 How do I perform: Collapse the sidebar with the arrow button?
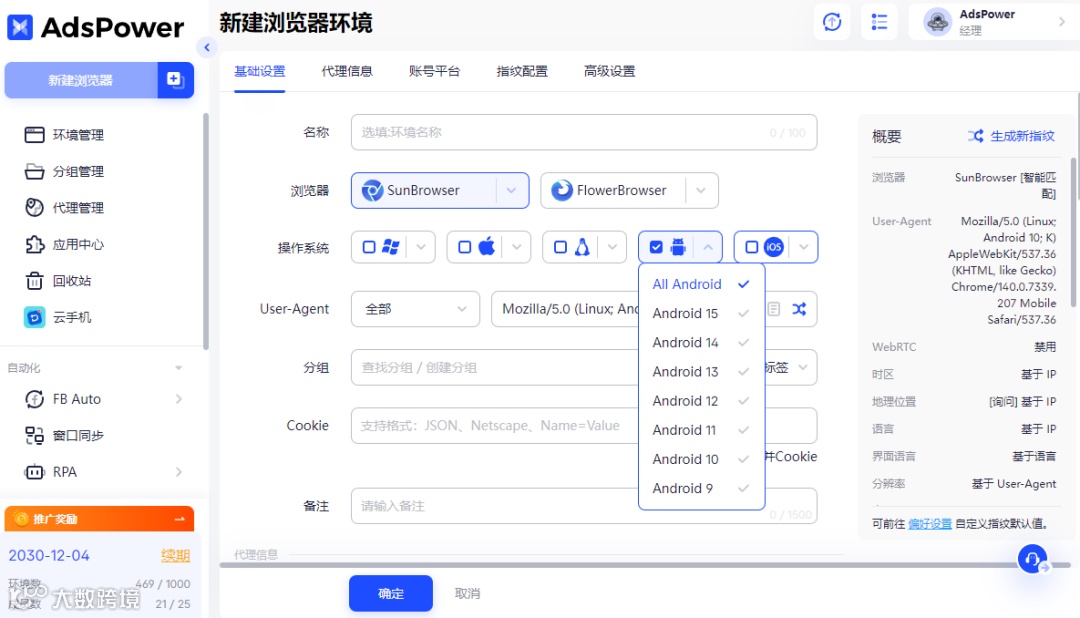pos(207,47)
